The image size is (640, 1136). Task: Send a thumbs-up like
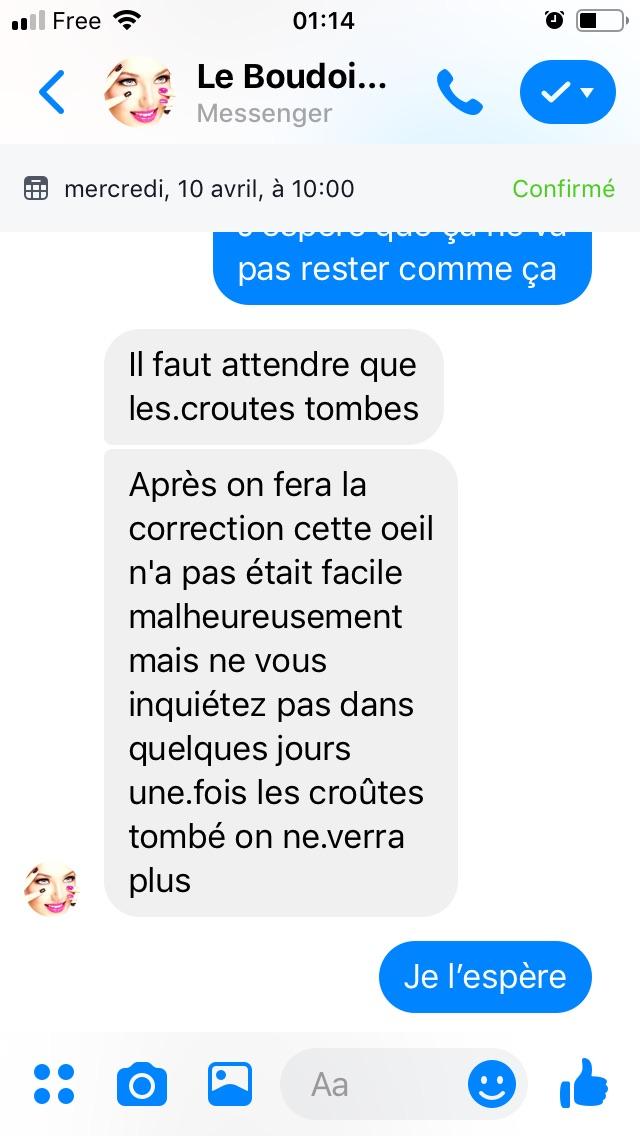(584, 1082)
